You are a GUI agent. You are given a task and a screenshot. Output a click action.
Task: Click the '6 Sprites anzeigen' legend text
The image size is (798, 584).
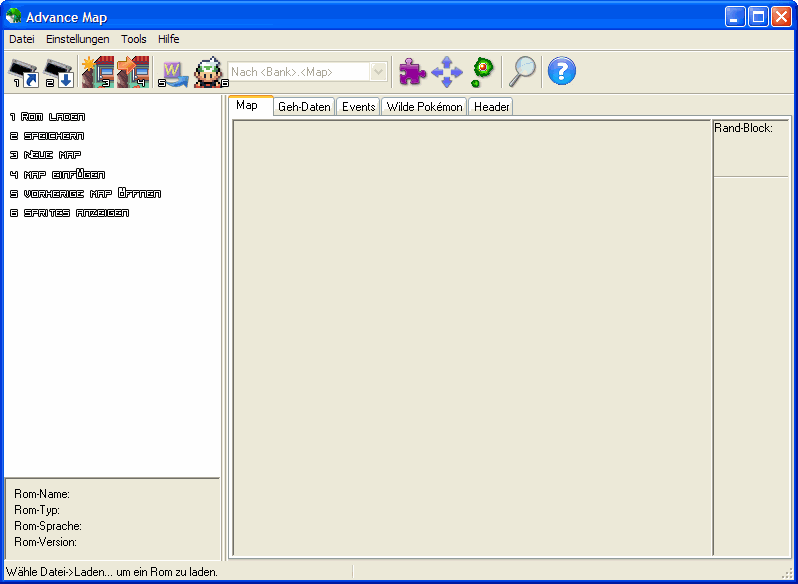tap(69, 213)
